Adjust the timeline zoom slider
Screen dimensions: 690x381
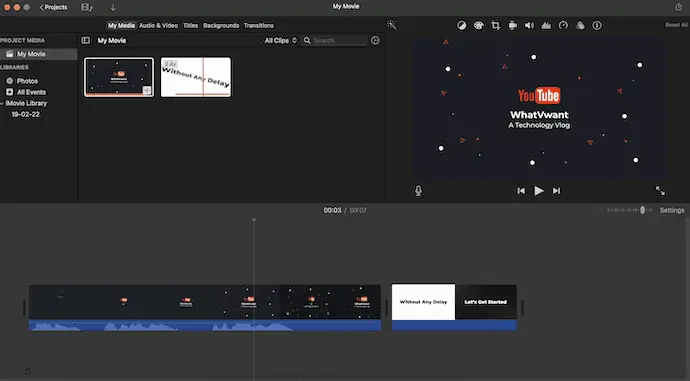point(642,210)
